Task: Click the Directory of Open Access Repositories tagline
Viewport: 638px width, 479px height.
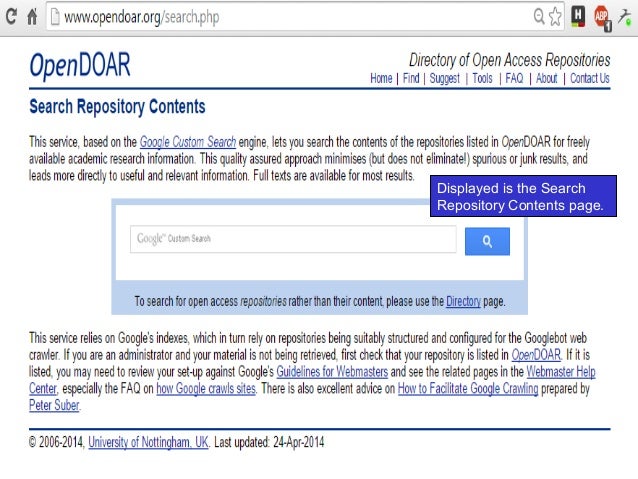Action: 509,60
